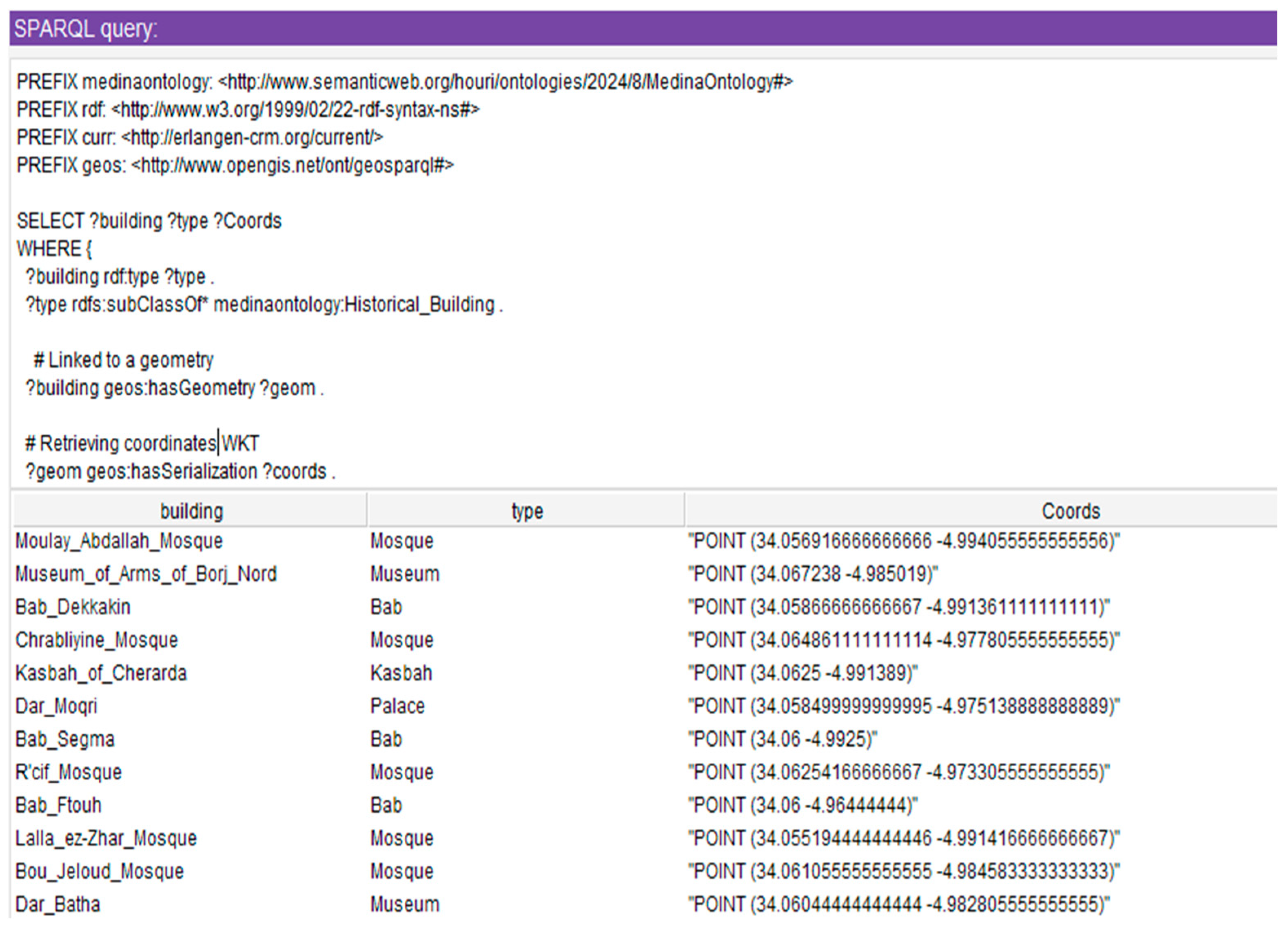
Task: Select the Chrabliyine_Mosque result
Action: point(97,641)
